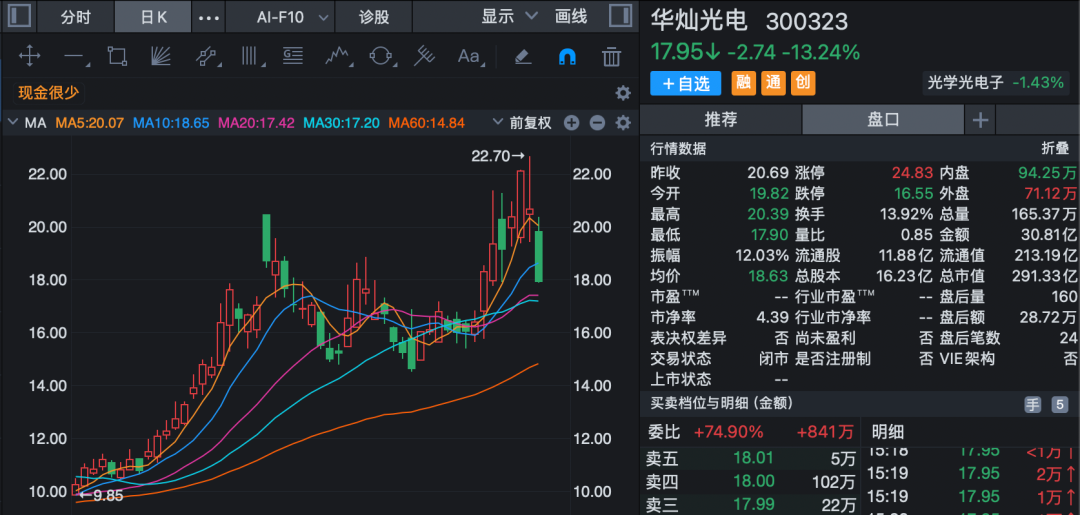Click the 涨停 price 24.83
This screenshot has height=515, width=1080.
[x=912, y=172]
